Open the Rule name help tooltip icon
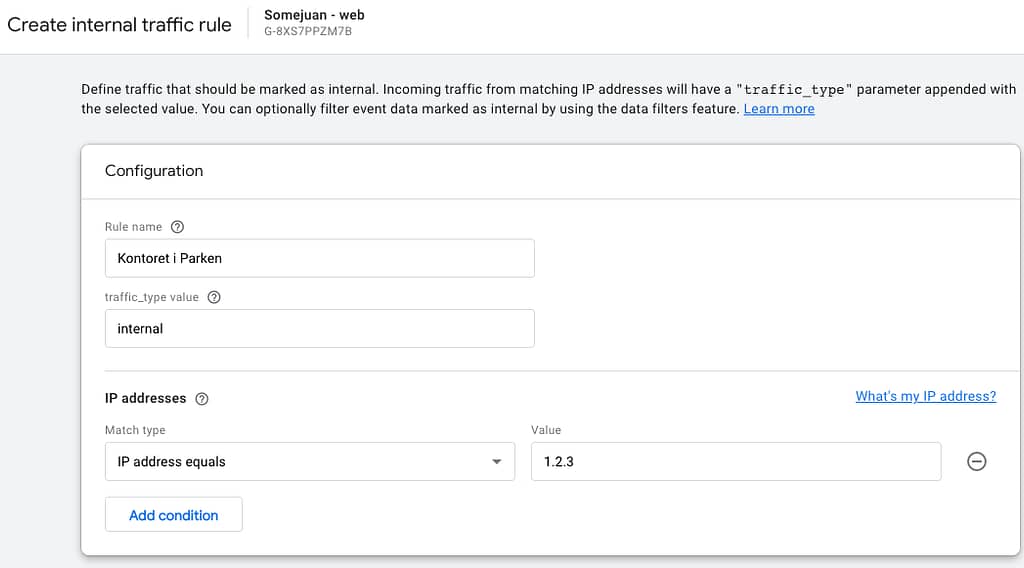The height and width of the screenshot is (568, 1024). (x=177, y=227)
